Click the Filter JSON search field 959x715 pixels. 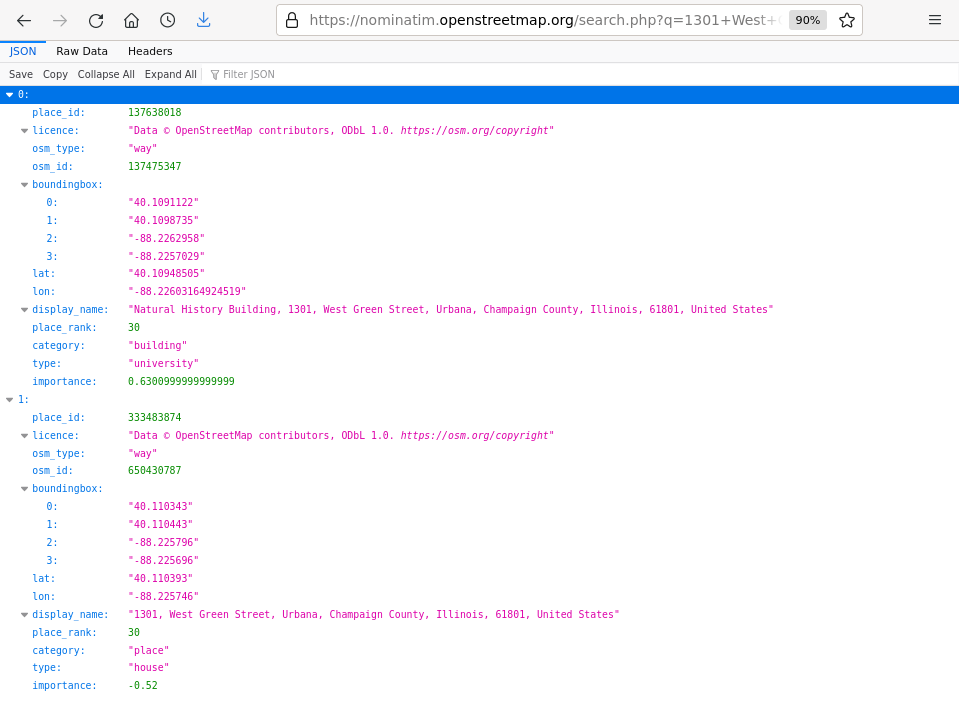pyautogui.click(x=260, y=74)
